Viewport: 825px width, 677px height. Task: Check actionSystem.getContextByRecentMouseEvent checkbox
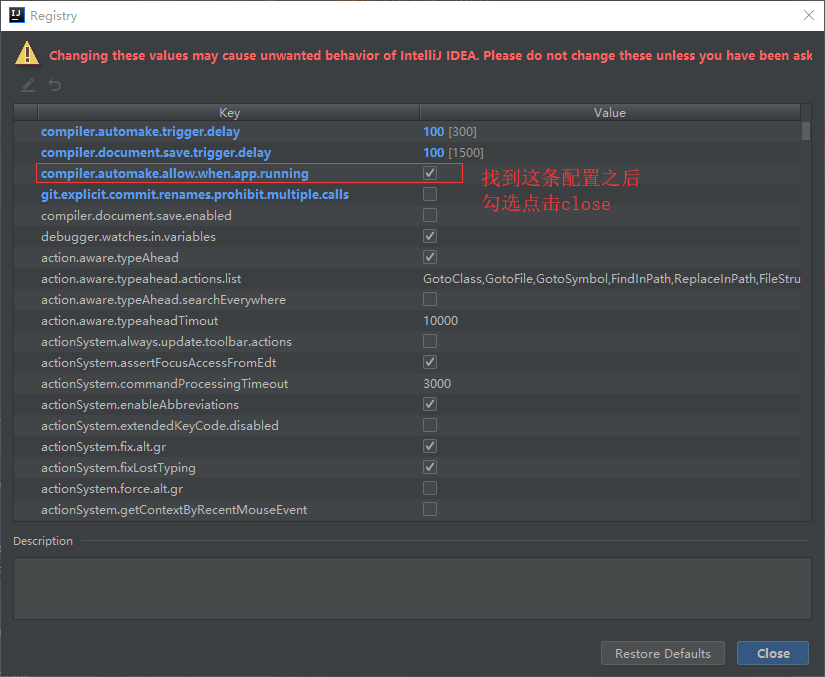(430, 509)
